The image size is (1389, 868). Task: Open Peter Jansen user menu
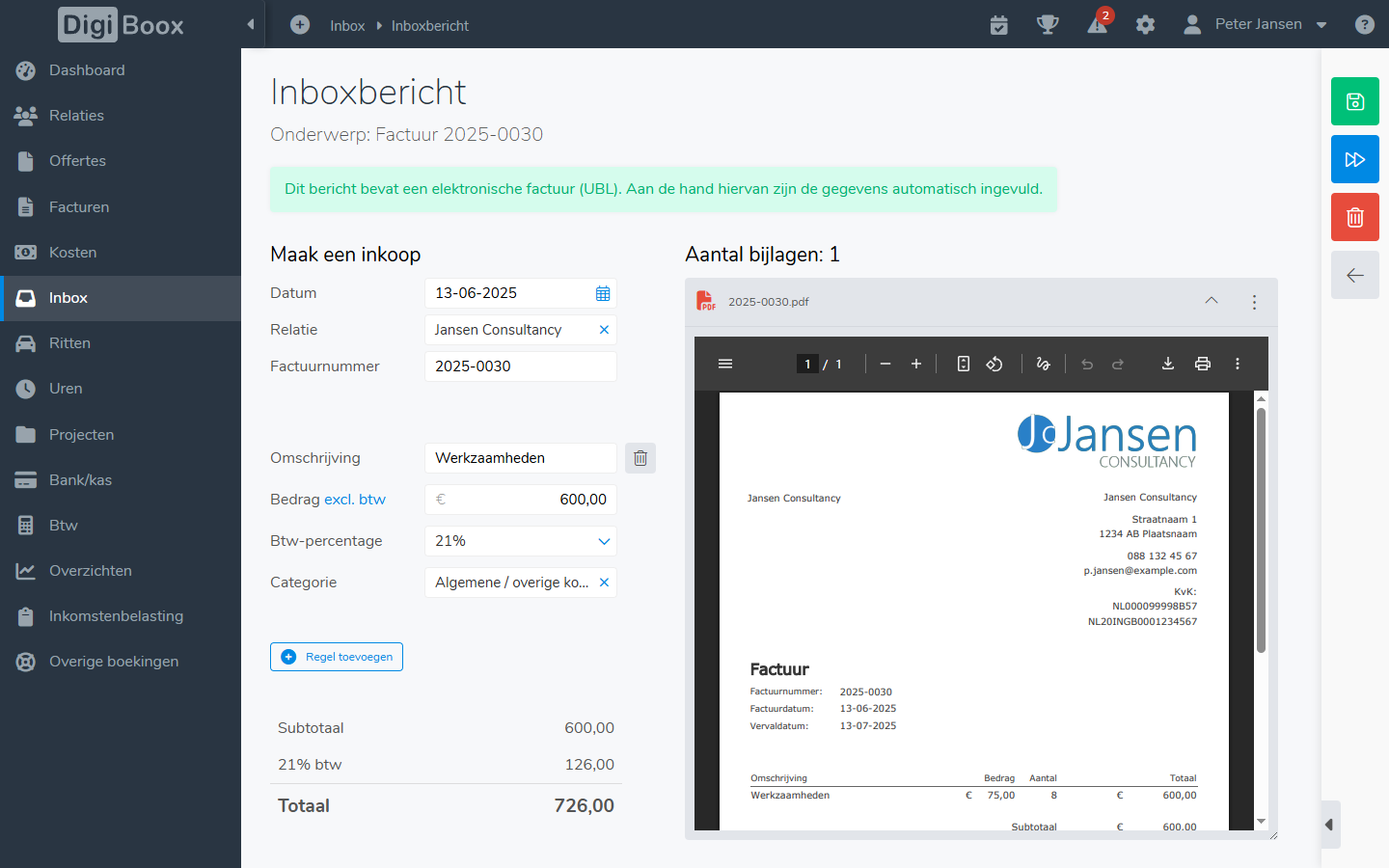tap(1256, 24)
